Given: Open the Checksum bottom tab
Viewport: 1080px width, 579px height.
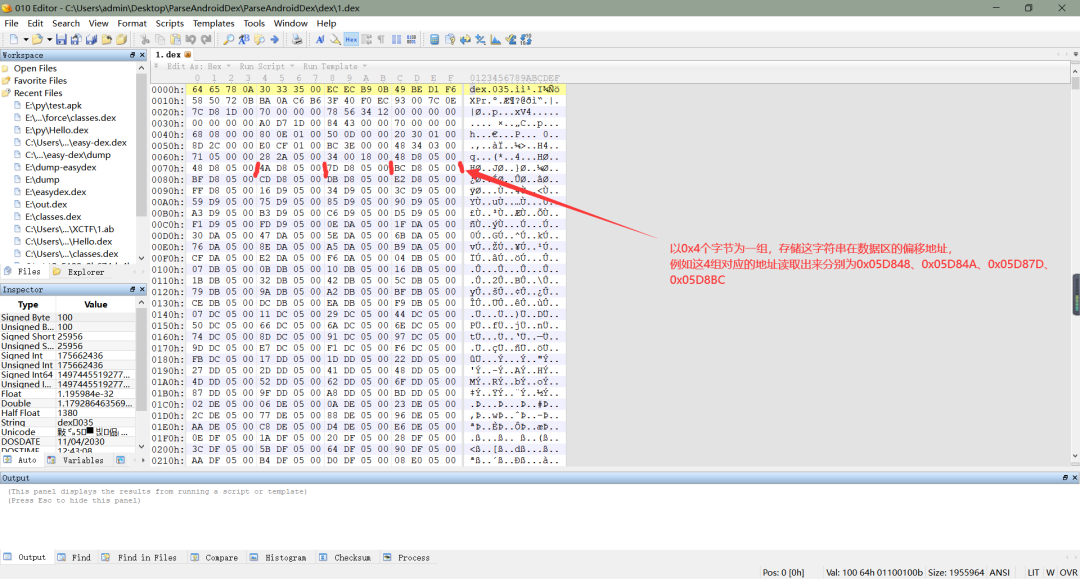Looking at the screenshot, I should coord(345,558).
